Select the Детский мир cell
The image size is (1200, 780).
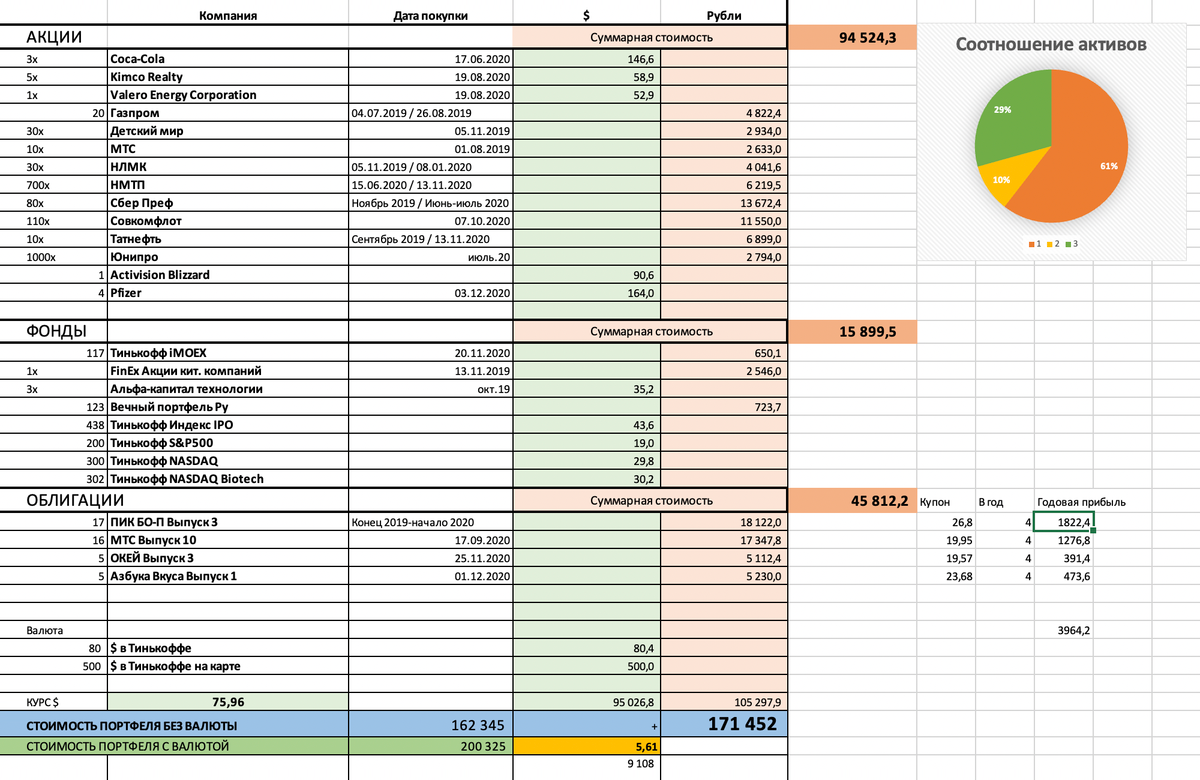tap(228, 131)
